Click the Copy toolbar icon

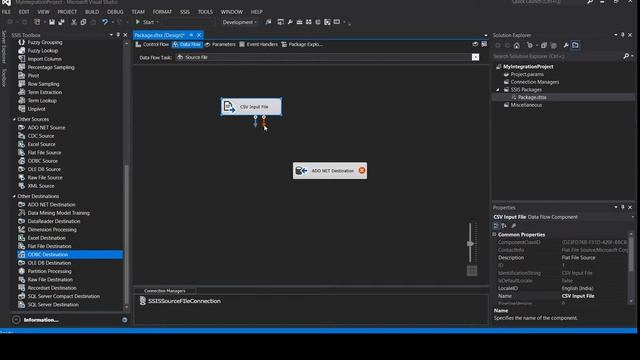tap(83, 22)
